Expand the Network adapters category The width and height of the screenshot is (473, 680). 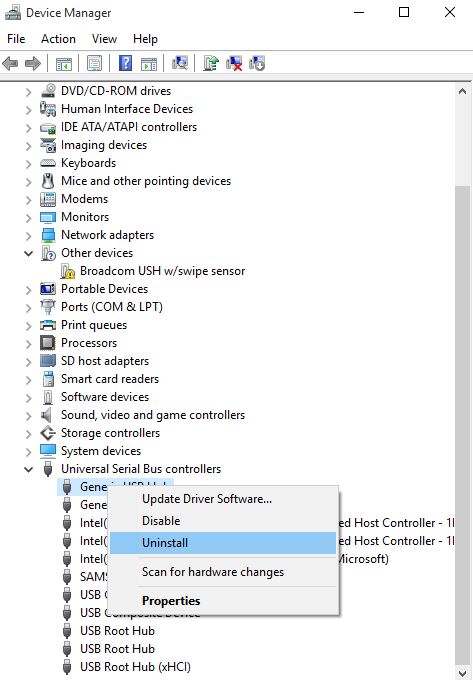click(x=29, y=235)
